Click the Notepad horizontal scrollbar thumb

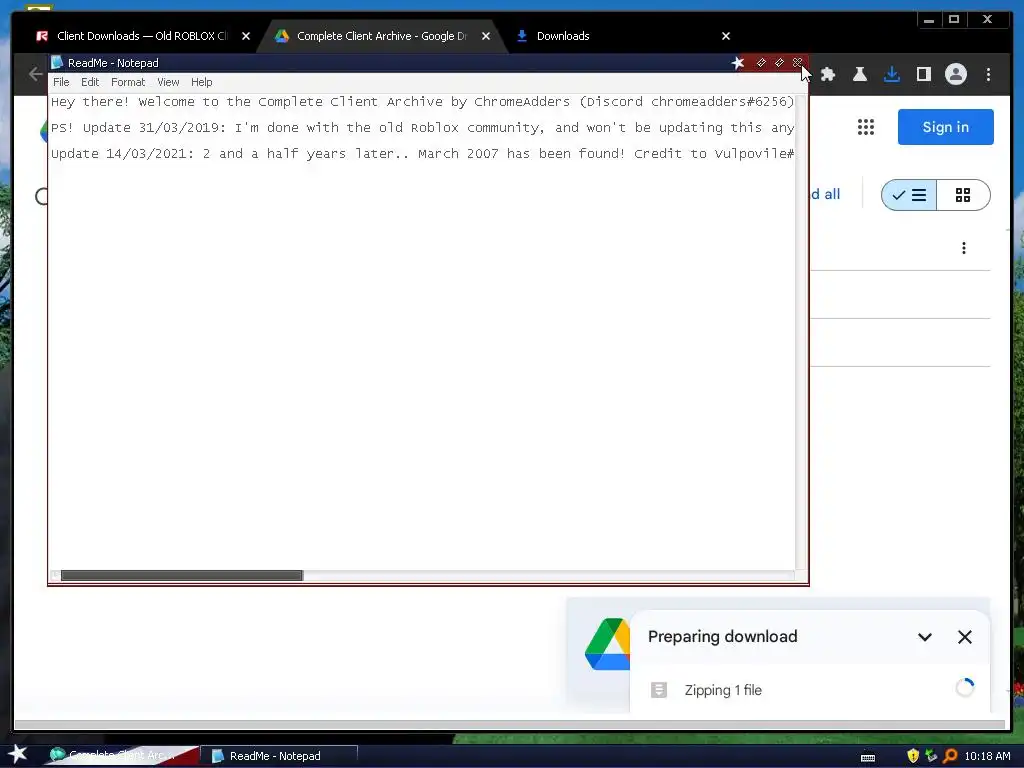(x=182, y=575)
